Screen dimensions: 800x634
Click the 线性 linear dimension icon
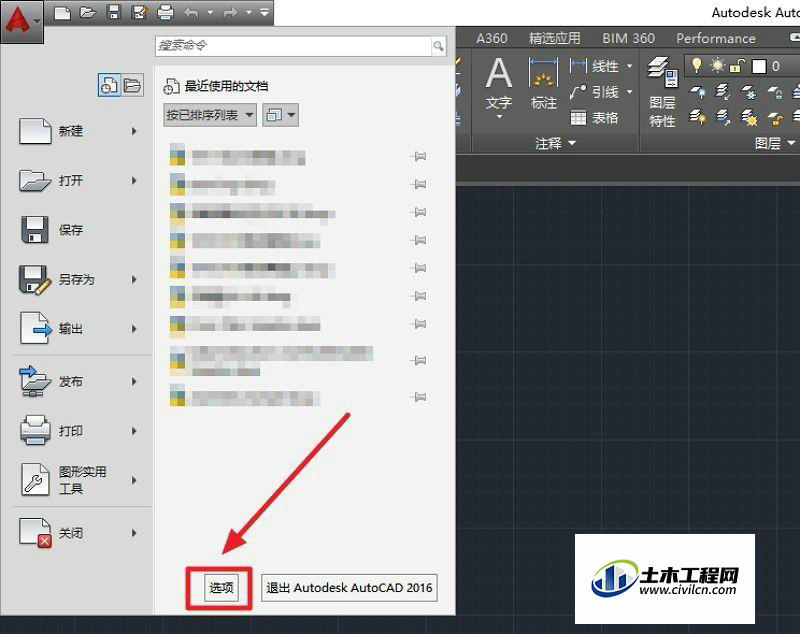tap(578, 65)
